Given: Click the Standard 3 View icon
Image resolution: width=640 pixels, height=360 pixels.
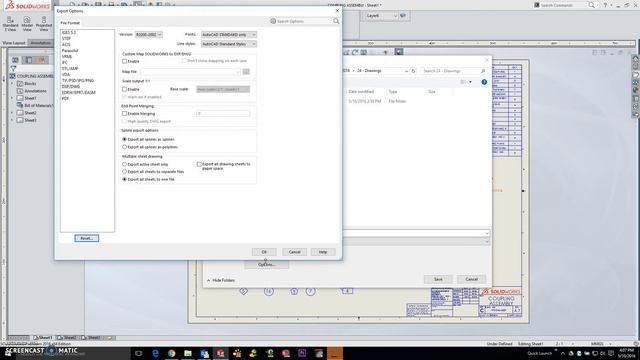Looking at the screenshot, I should [10, 20].
